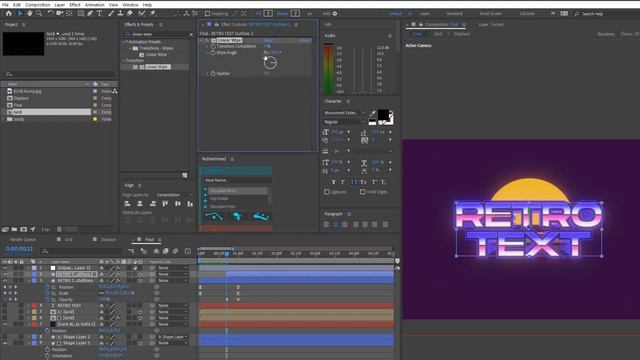Click the middle Rubberhose preset icon
Image resolution: width=640 pixels, height=360 pixels.
(x=237, y=216)
